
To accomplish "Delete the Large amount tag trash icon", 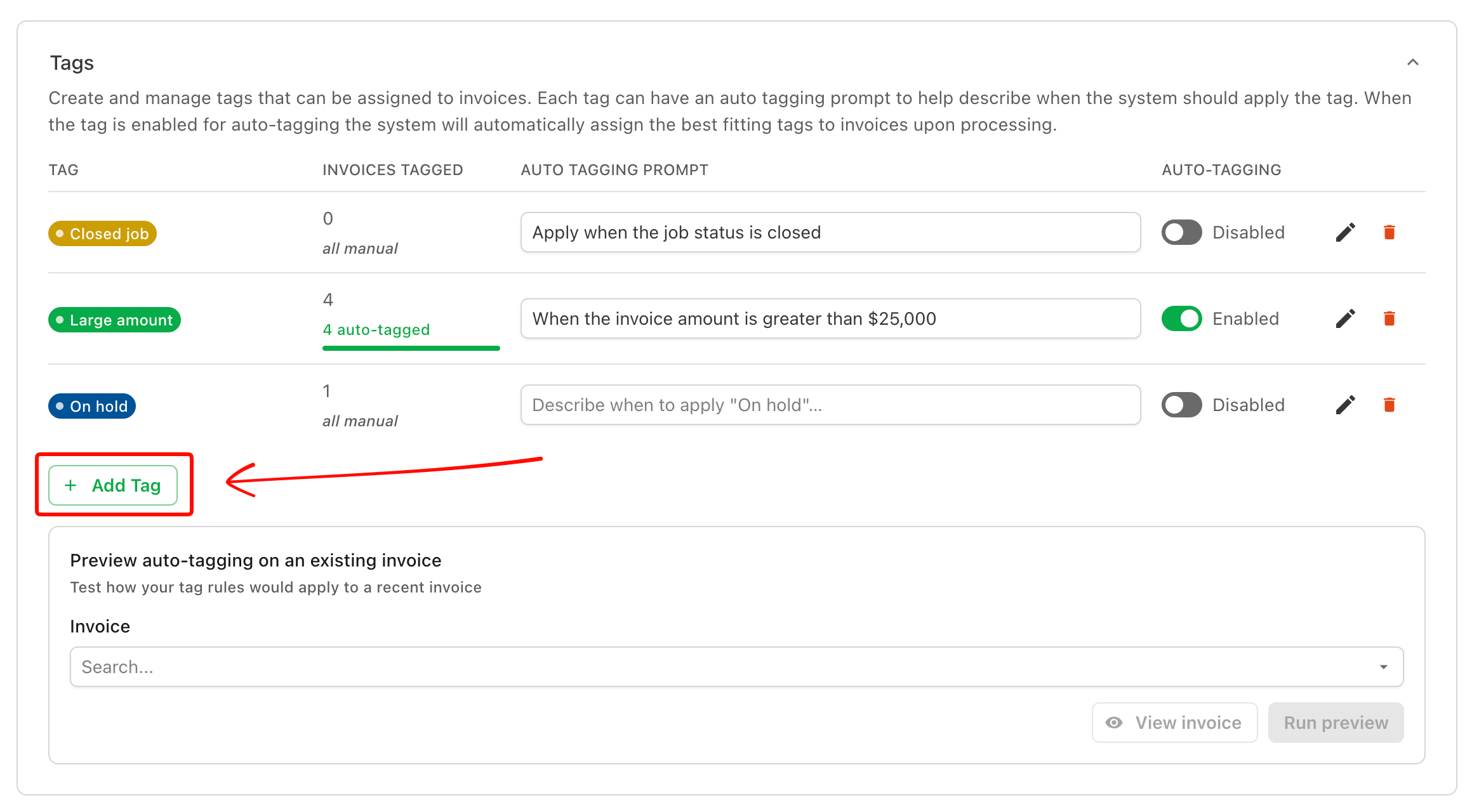I will [1389, 318].
